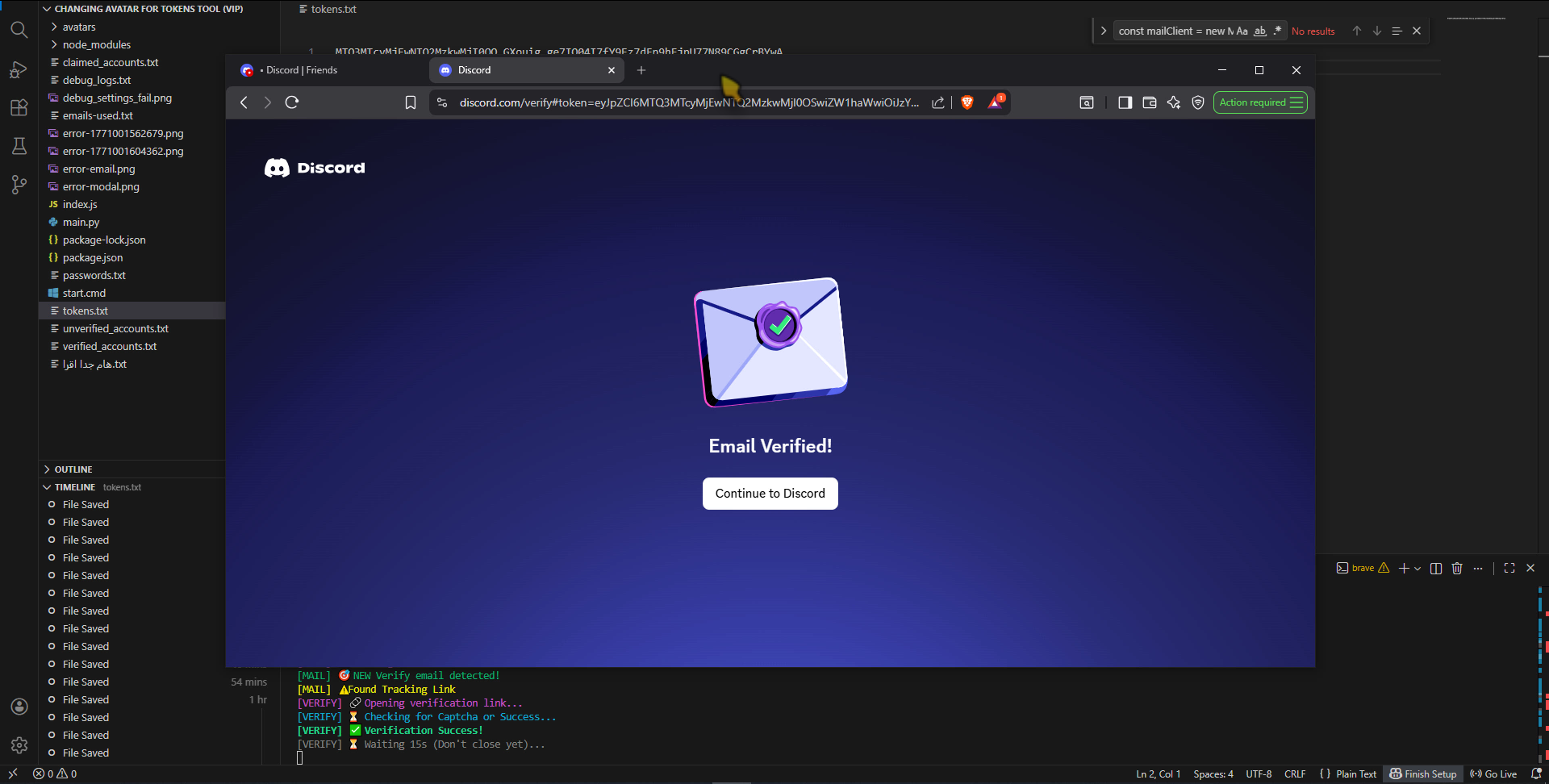The height and width of the screenshot is (784, 1549).
Task: Open the Brave VPN shield icon
Action: coord(1198,102)
